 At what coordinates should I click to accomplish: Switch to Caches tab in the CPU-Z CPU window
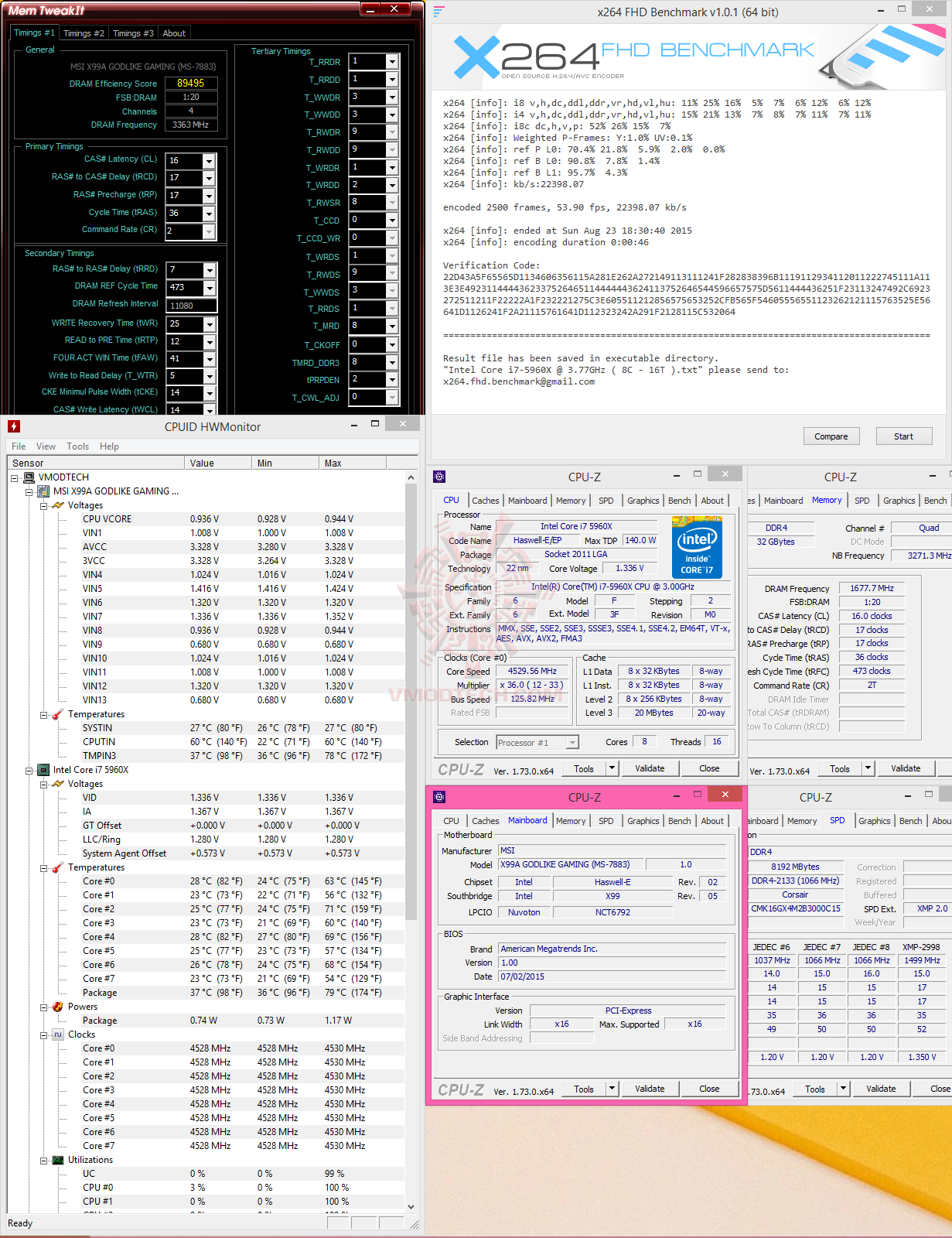click(x=485, y=501)
